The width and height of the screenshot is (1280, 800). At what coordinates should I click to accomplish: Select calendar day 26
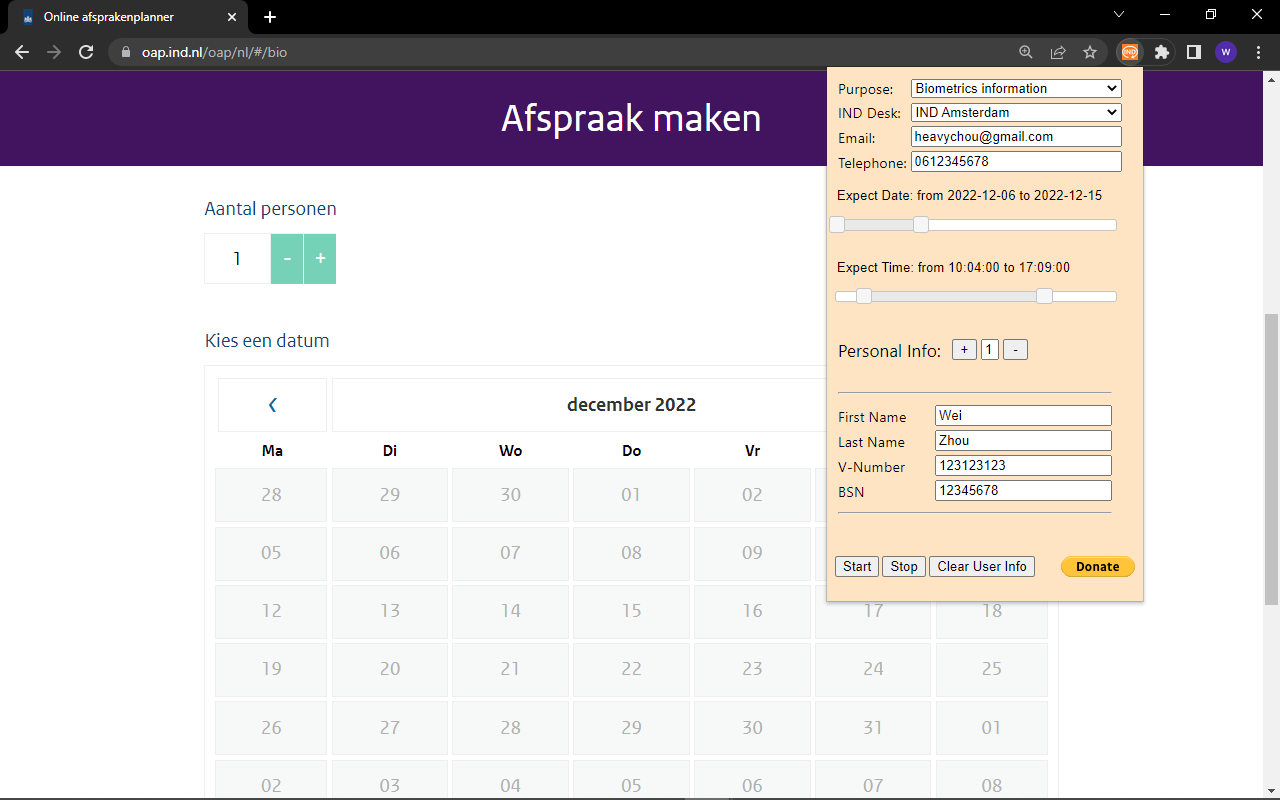pyautogui.click(x=271, y=727)
